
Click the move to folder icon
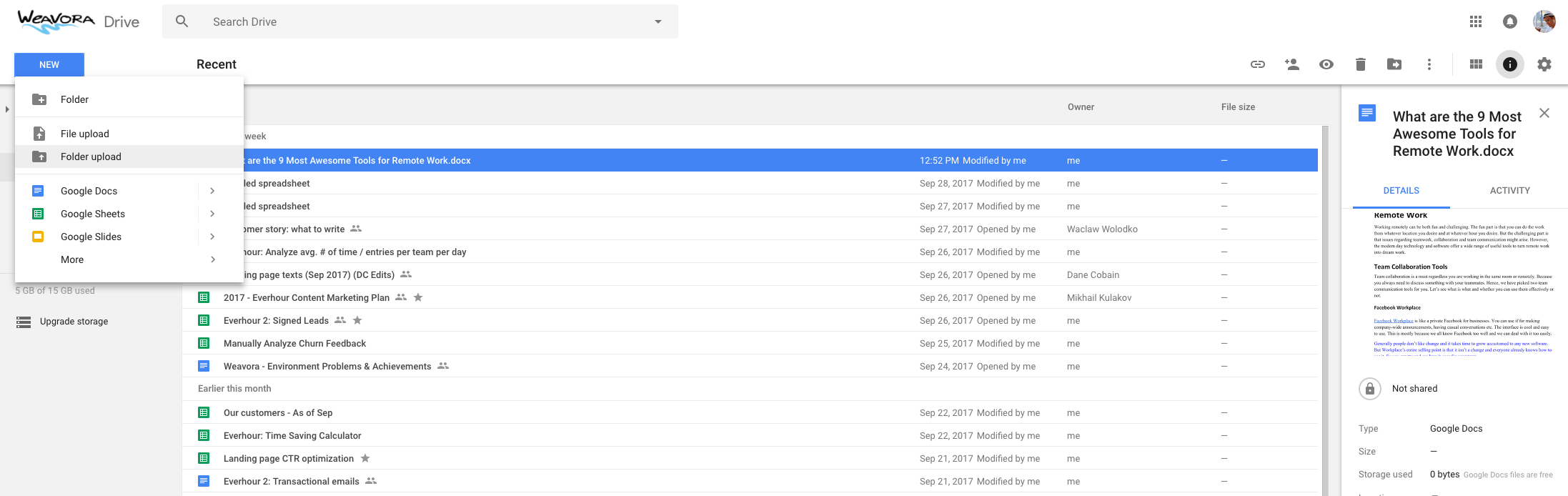(1394, 64)
